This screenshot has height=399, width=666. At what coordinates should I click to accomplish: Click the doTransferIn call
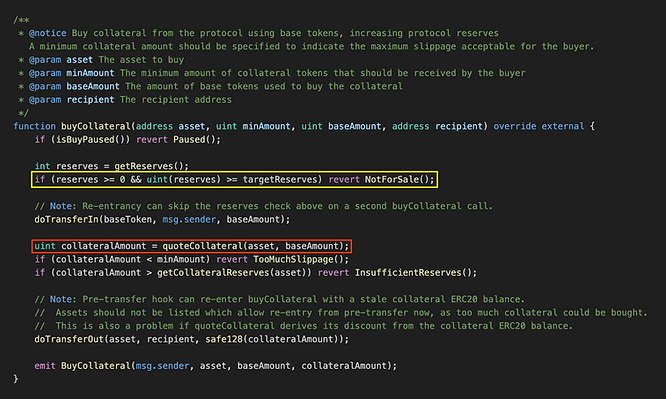pos(162,219)
